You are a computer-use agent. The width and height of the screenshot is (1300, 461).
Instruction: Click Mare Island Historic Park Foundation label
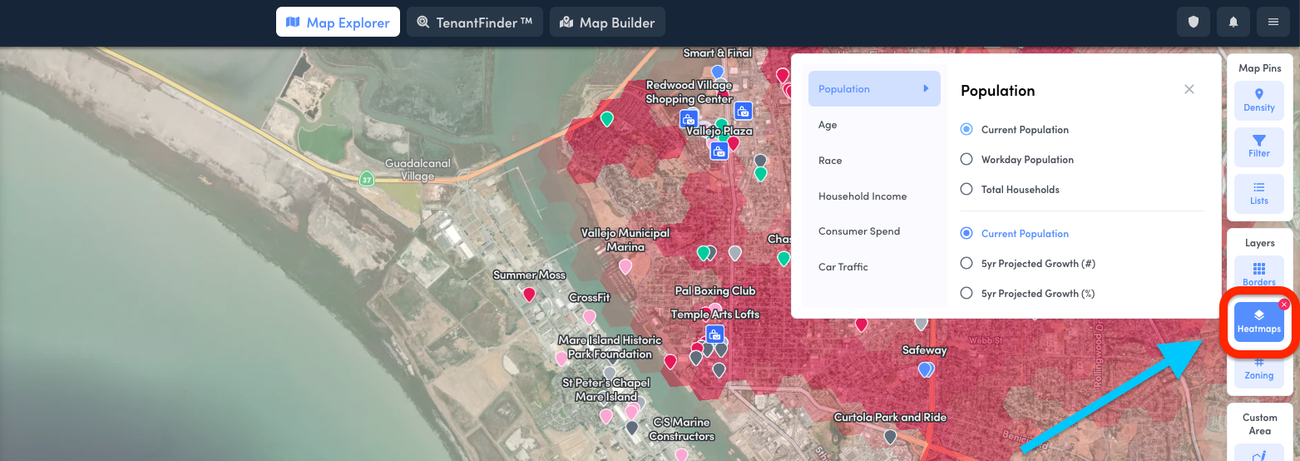[609, 347]
